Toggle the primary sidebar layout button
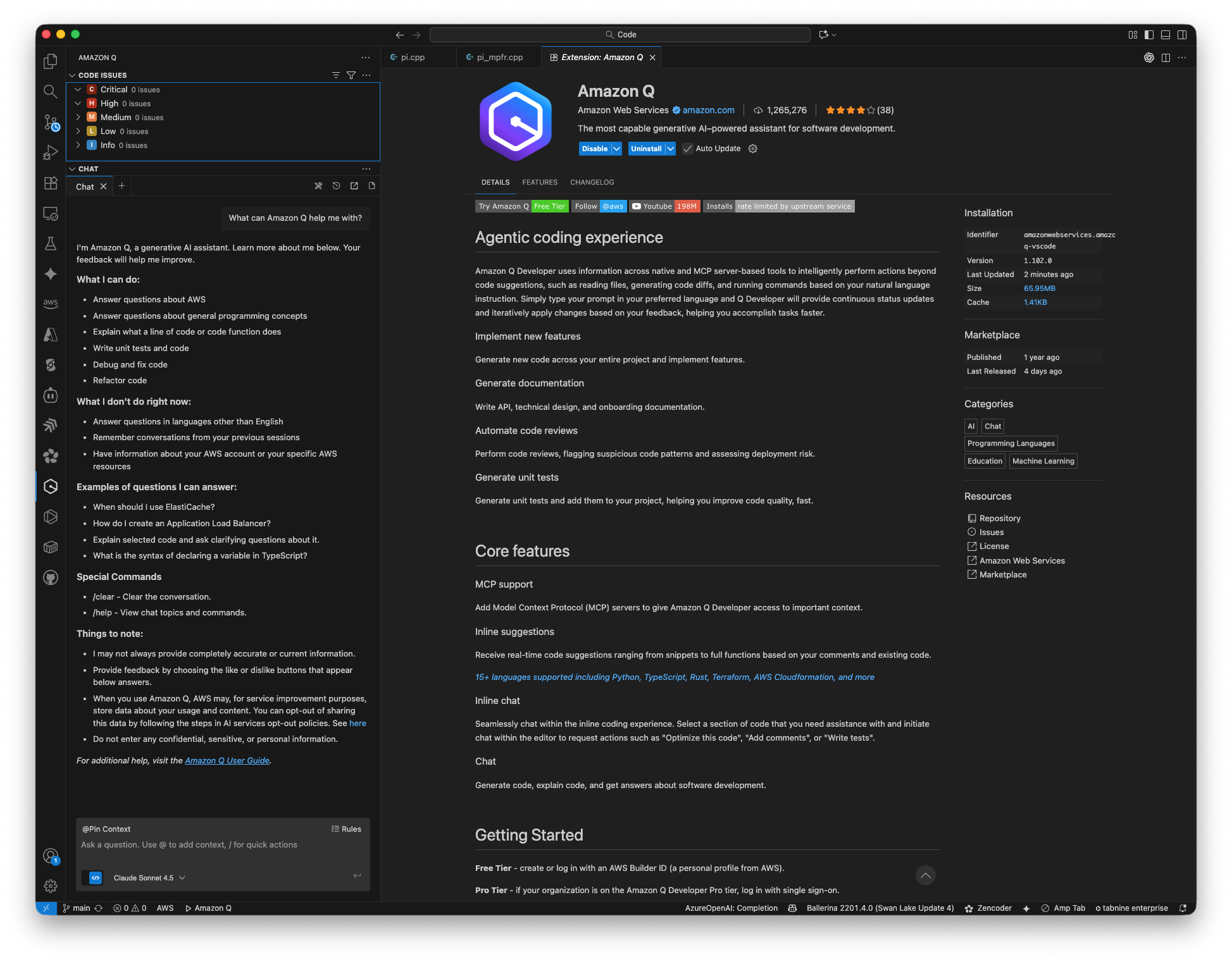 pyautogui.click(x=1149, y=35)
